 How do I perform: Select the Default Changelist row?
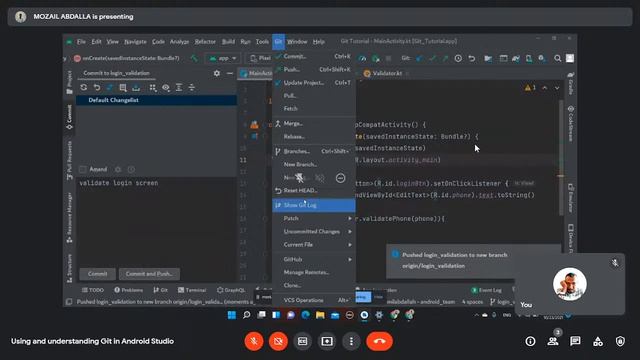tap(156, 100)
